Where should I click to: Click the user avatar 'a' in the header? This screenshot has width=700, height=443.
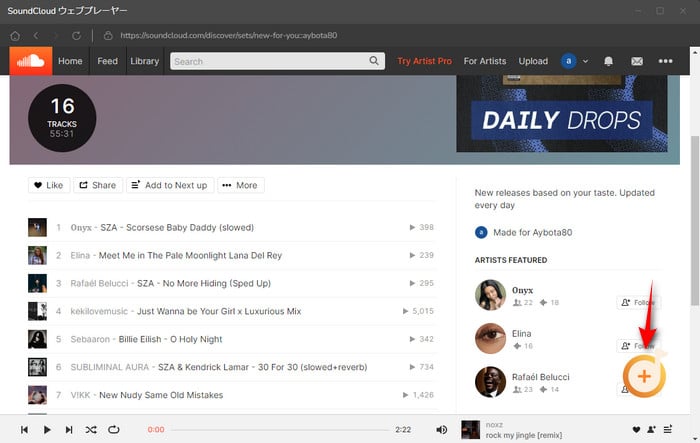(568, 61)
